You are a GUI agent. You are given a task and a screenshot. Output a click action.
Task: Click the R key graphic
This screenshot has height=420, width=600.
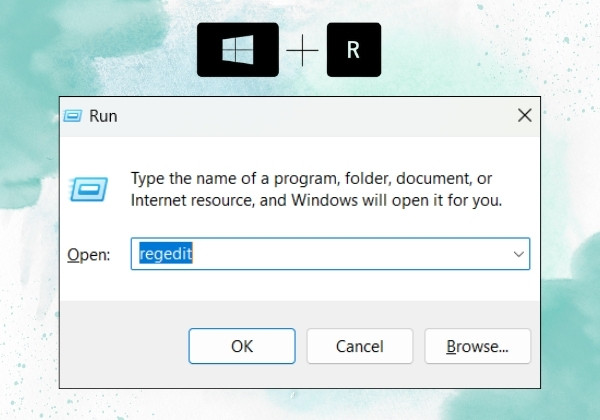(x=354, y=50)
